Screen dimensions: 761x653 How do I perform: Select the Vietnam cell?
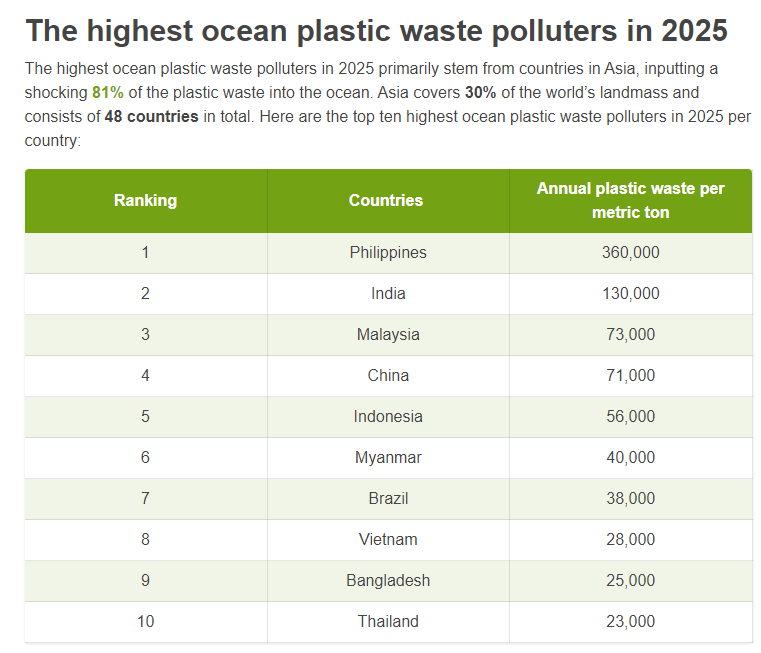click(x=388, y=540)
